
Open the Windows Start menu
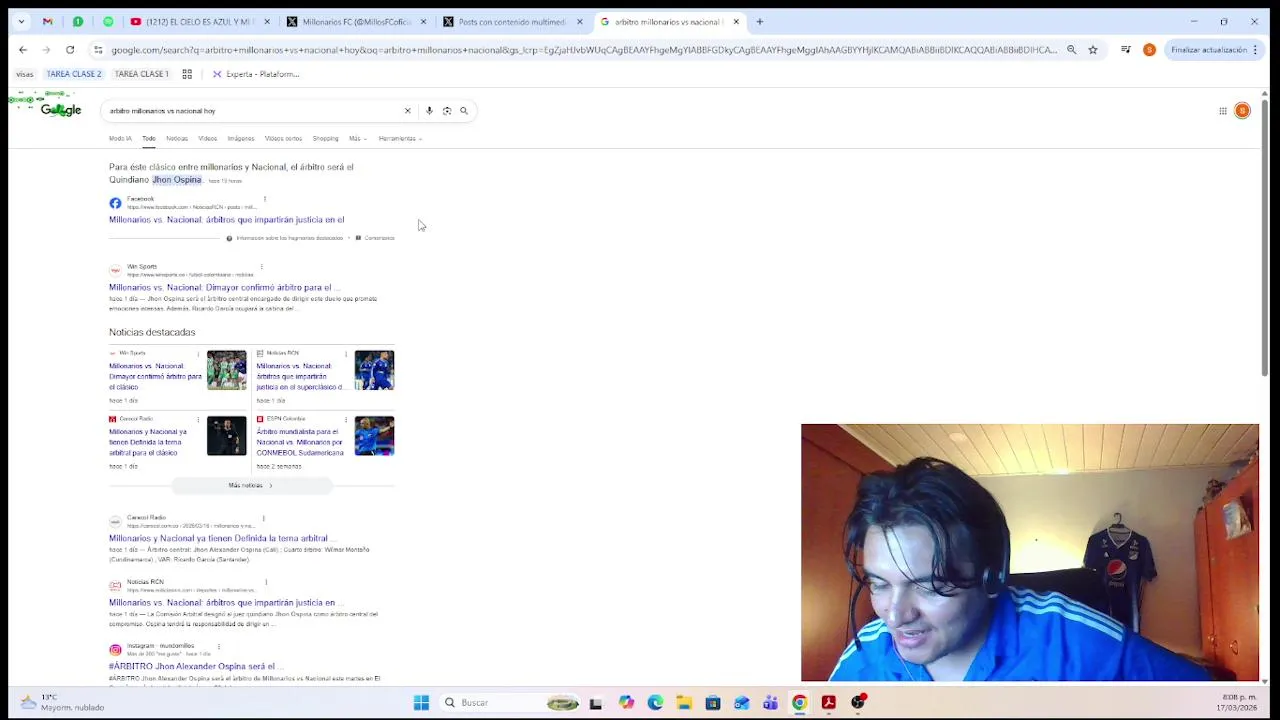tap(421, 703)
